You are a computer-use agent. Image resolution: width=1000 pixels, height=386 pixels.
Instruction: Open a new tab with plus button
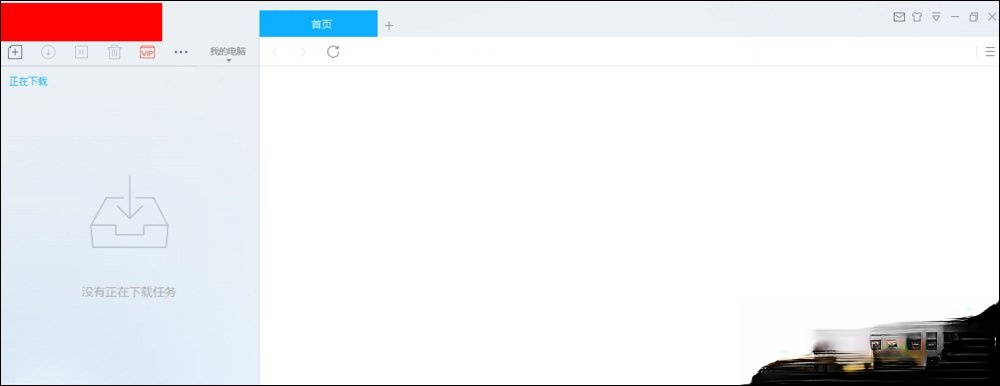click(x=389, y=26)
